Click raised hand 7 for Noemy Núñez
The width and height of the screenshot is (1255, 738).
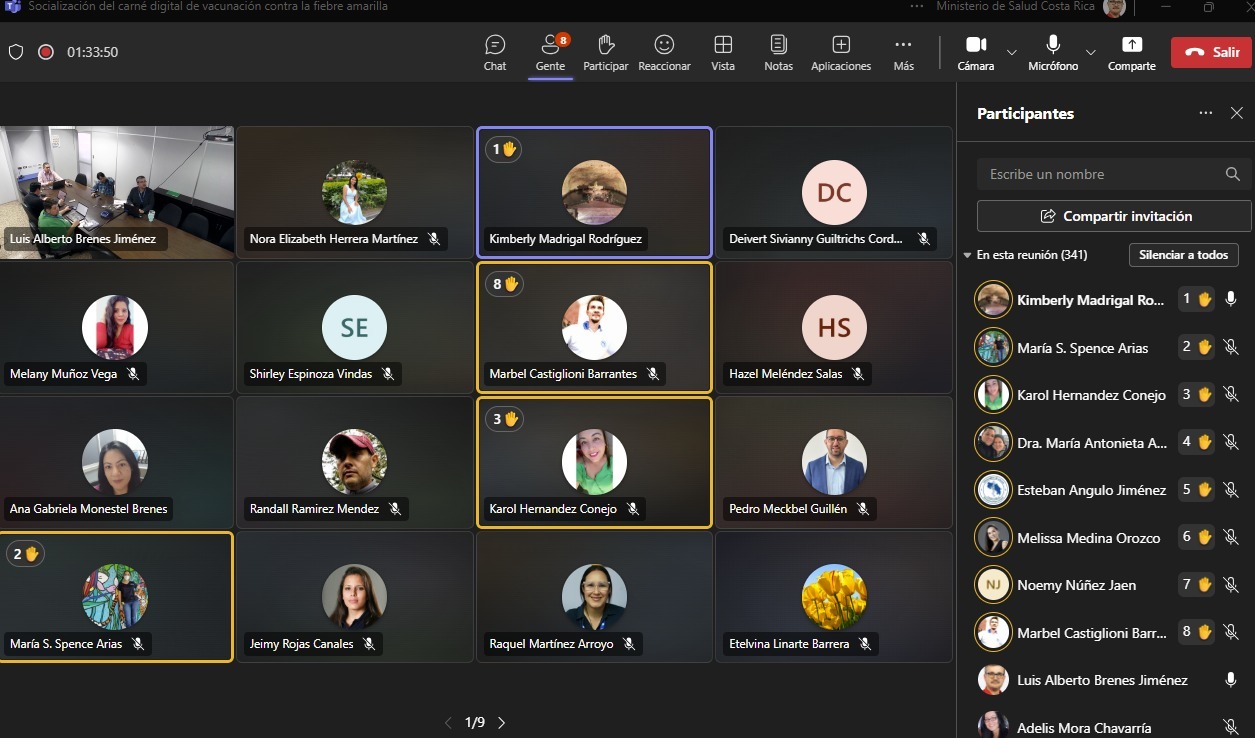pos(1197,584)
